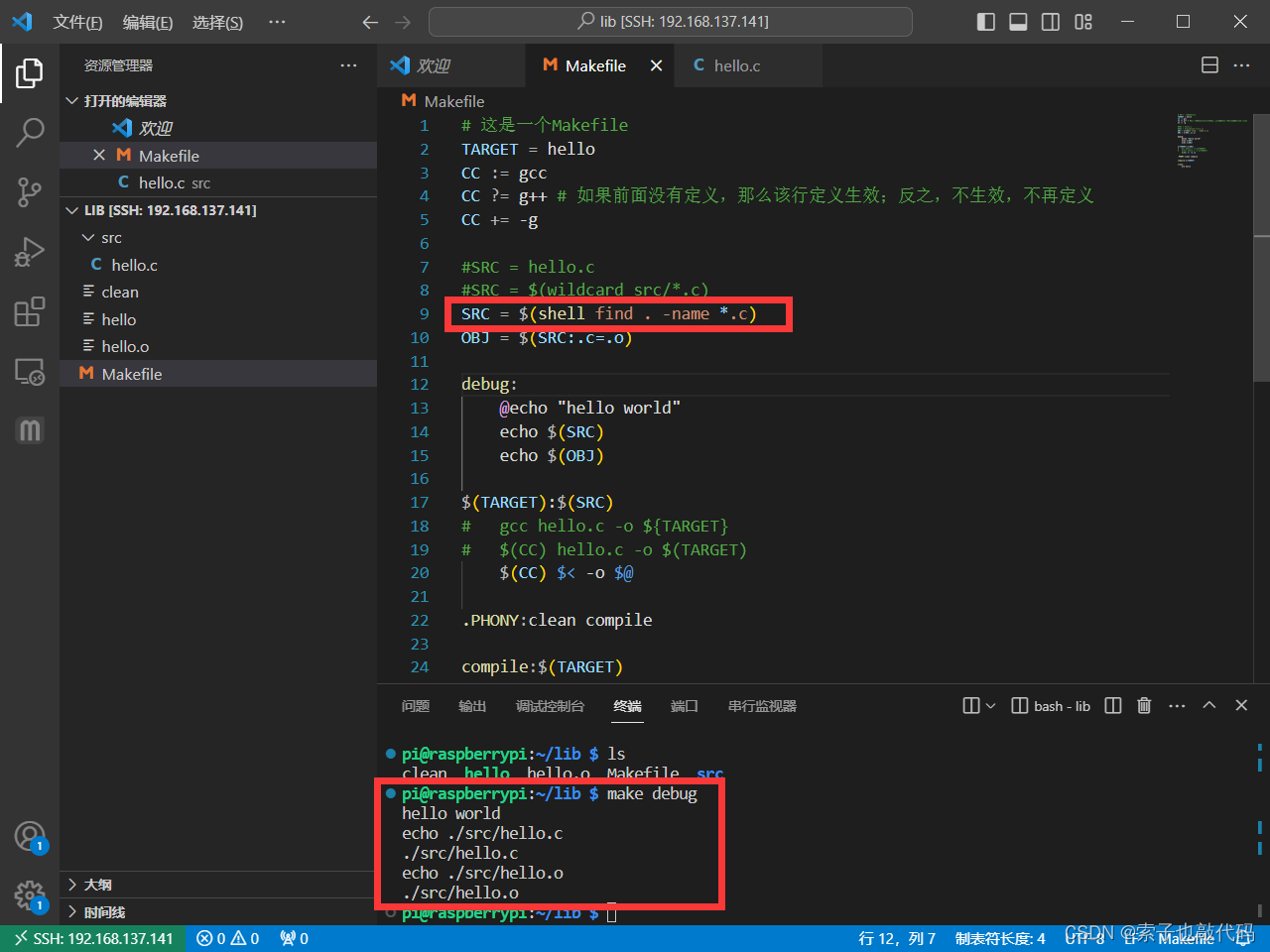Image resolution: width=1270 pixels, height=952 pixels.
Task: Open the Accounts menu icon
Action: coord(30,837)
